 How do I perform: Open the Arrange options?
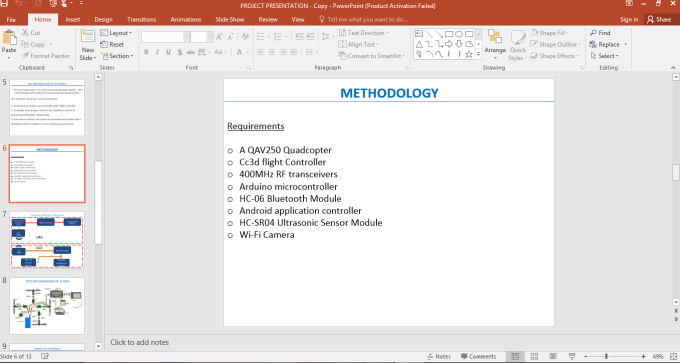click(x=495, y=45)
